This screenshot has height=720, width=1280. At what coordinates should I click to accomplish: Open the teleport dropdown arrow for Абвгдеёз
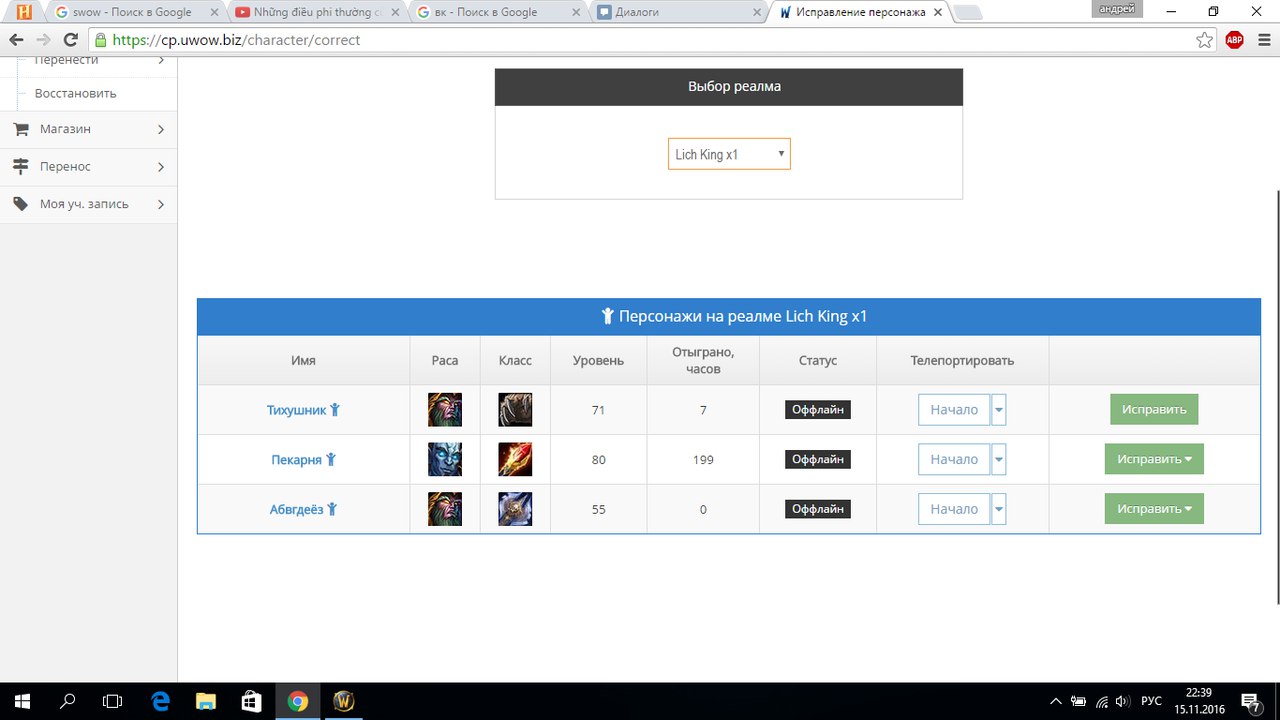pos(999,509)
